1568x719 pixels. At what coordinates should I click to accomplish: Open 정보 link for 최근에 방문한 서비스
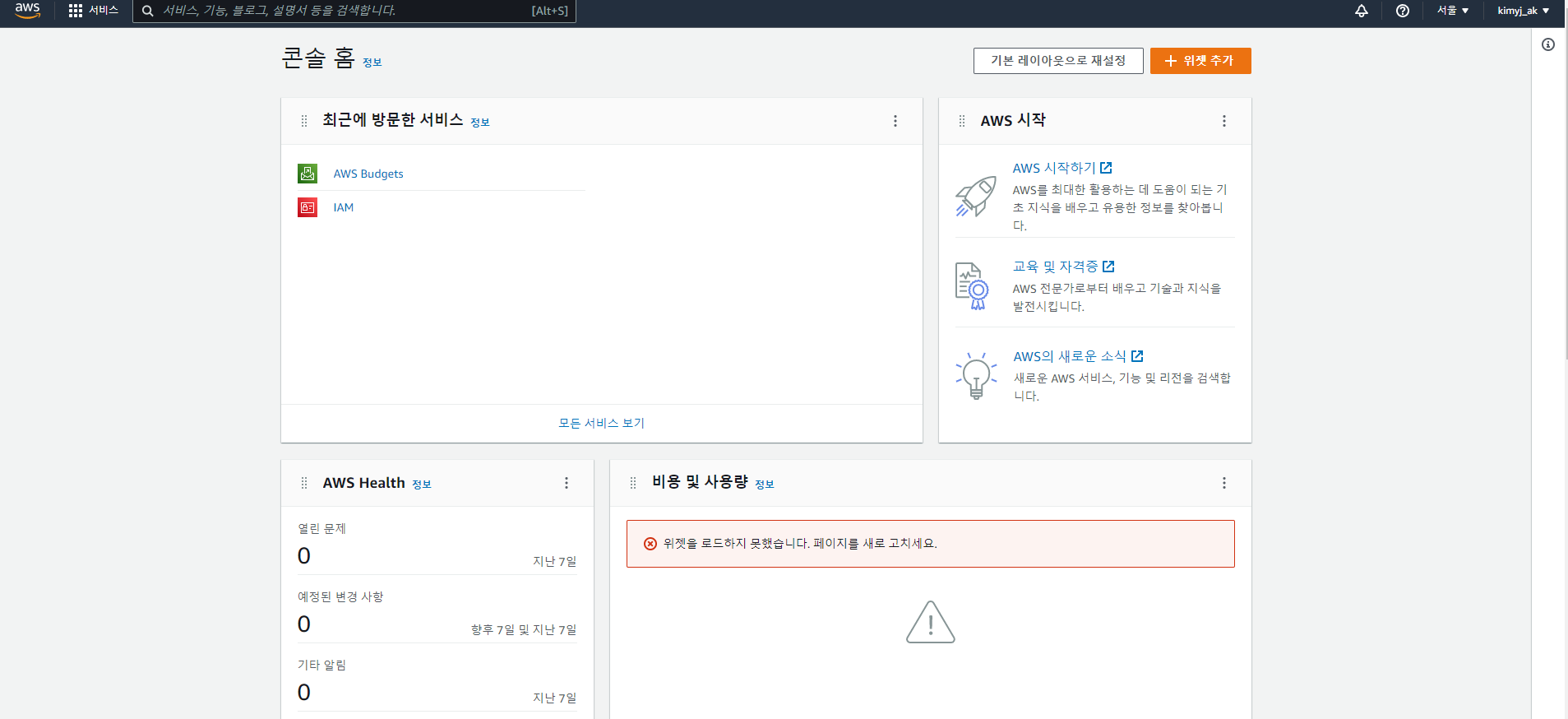click(x=480, y=123)
